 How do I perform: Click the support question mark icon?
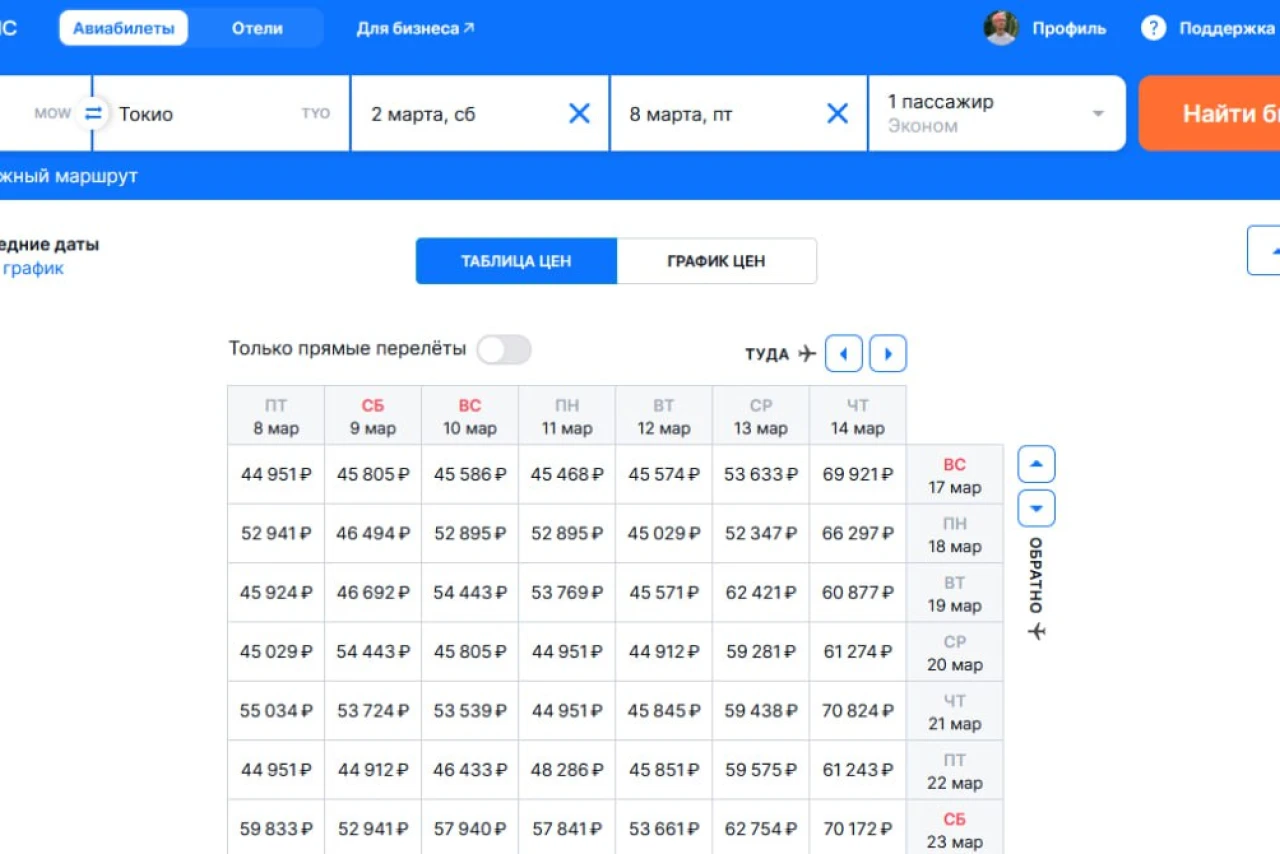click(1153, 28)
